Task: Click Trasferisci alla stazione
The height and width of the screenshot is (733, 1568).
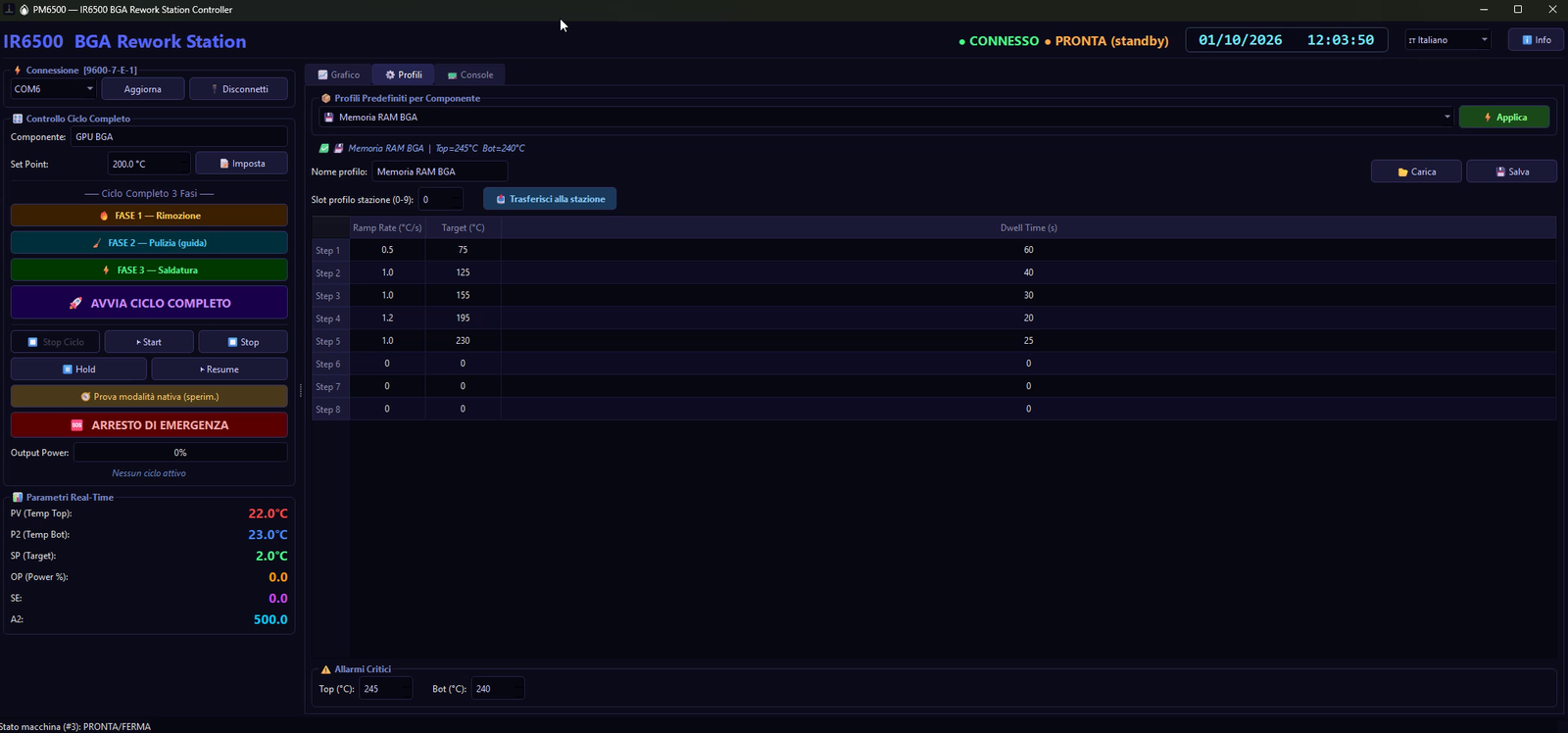Action: 550,199
